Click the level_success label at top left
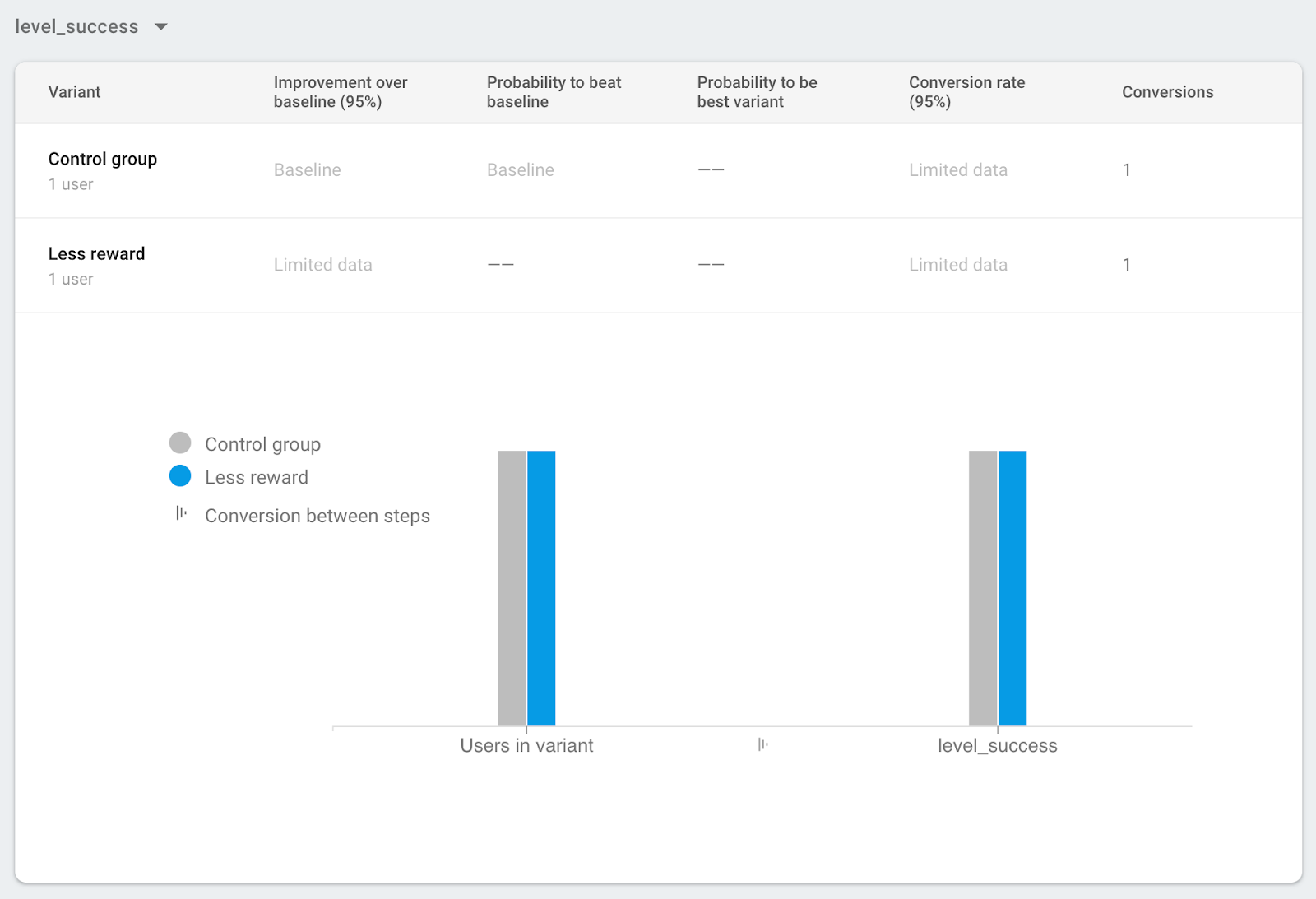Viewport: 1316px width, 899px height. point(76,27)
